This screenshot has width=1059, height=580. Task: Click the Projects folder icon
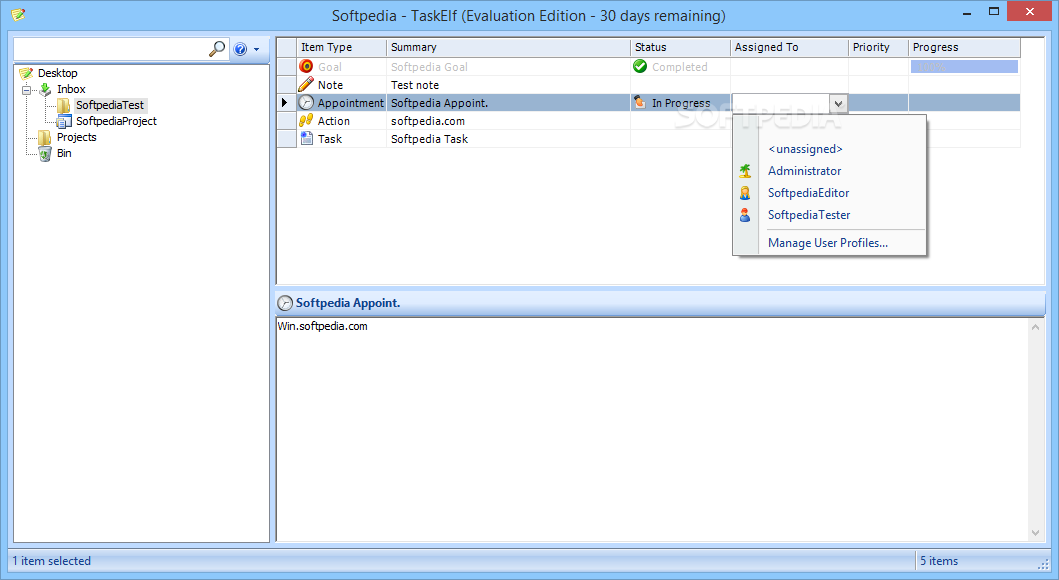pyautogui.click(x=45, y=138)
